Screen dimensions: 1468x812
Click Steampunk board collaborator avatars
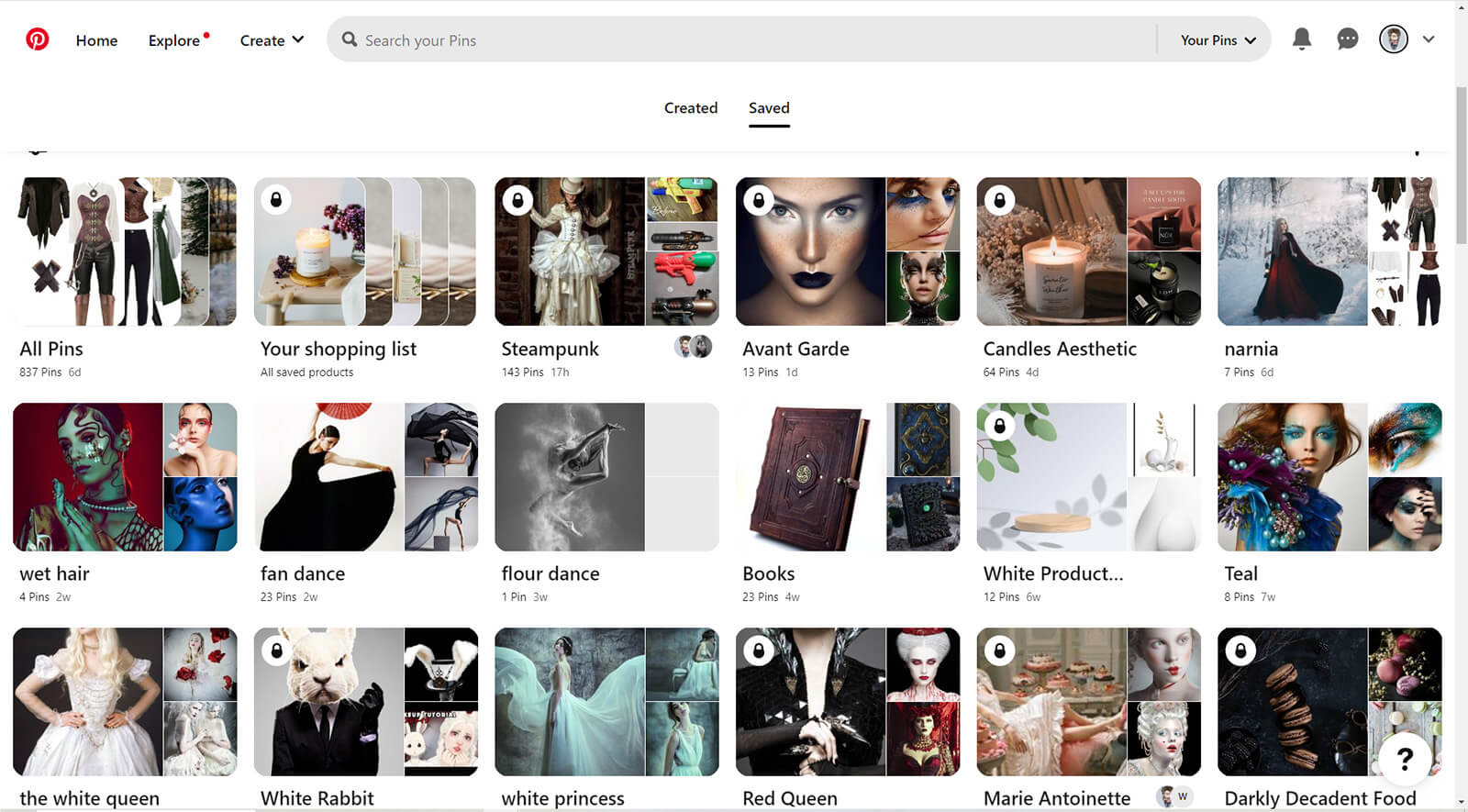tap(694, 347)
